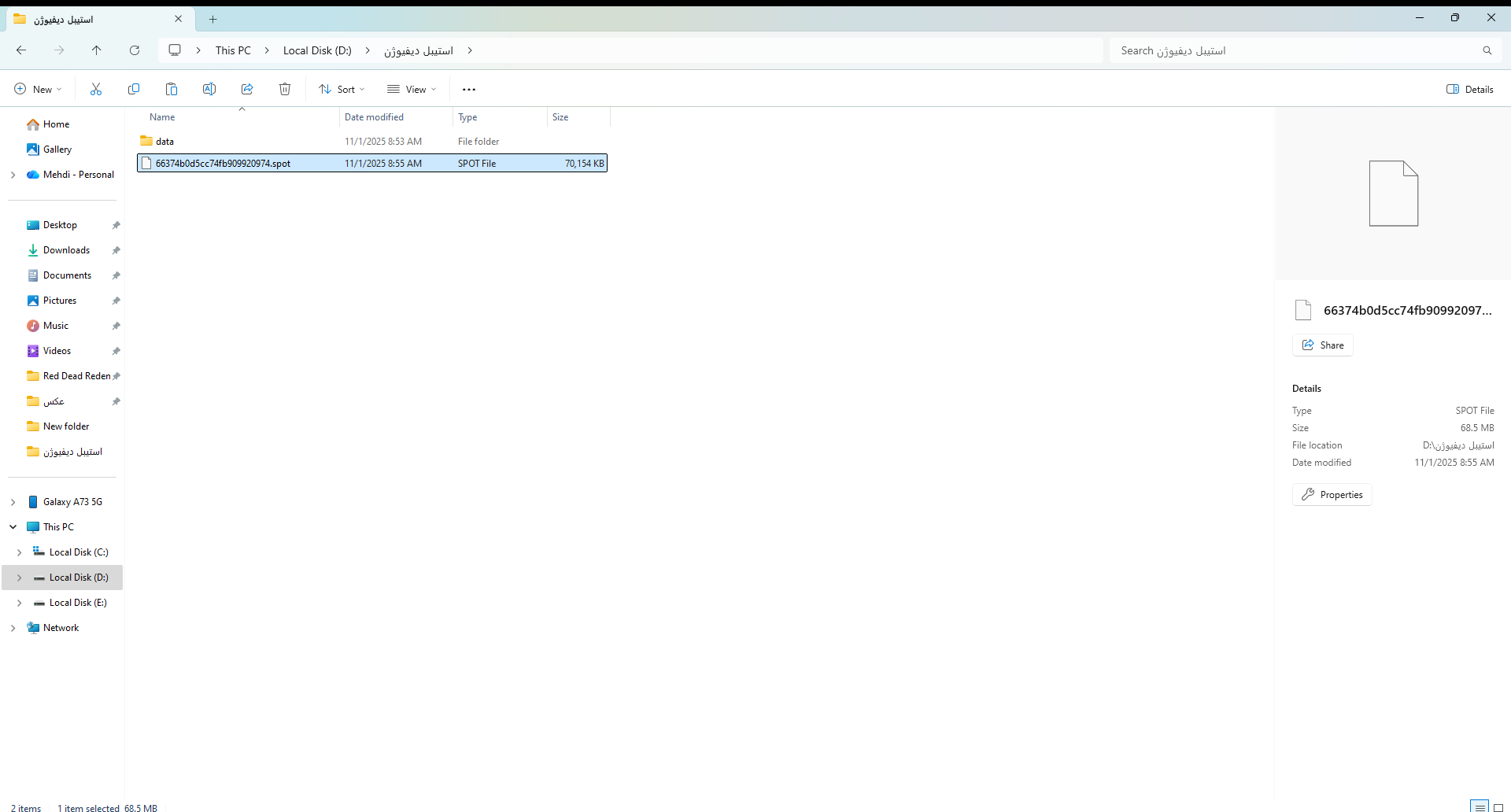Viewport: 1511px width, 812px height.
Task: Switch to details list view in status bar
Action: (1480, 807)
